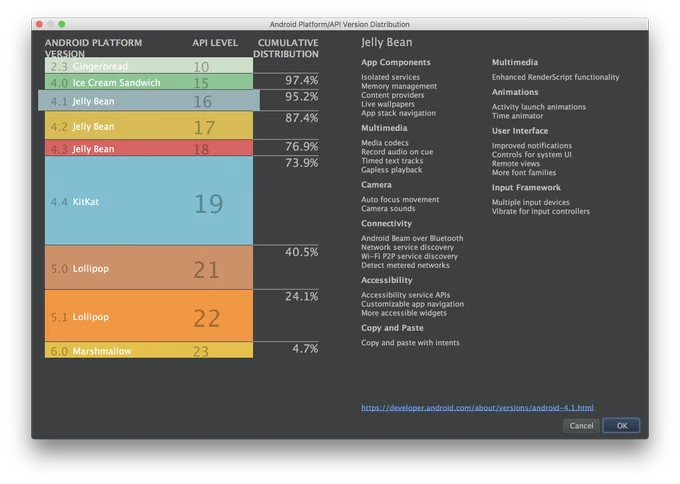The width and height of the screenshot is (680, 484).
Task: Click the 87.4% cumulative distribution value
Action: [301, 118]
